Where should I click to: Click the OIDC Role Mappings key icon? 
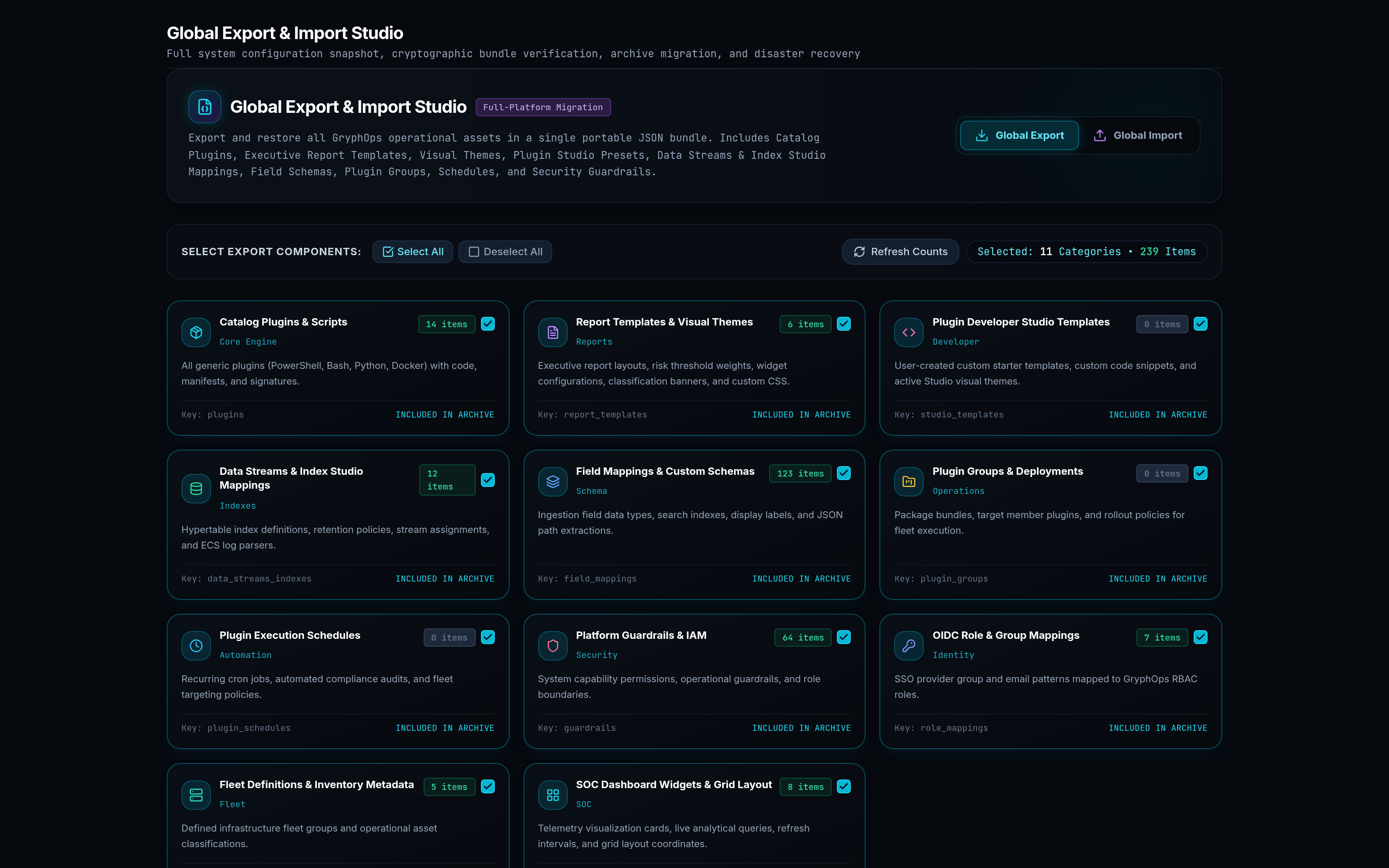(908, 646)
